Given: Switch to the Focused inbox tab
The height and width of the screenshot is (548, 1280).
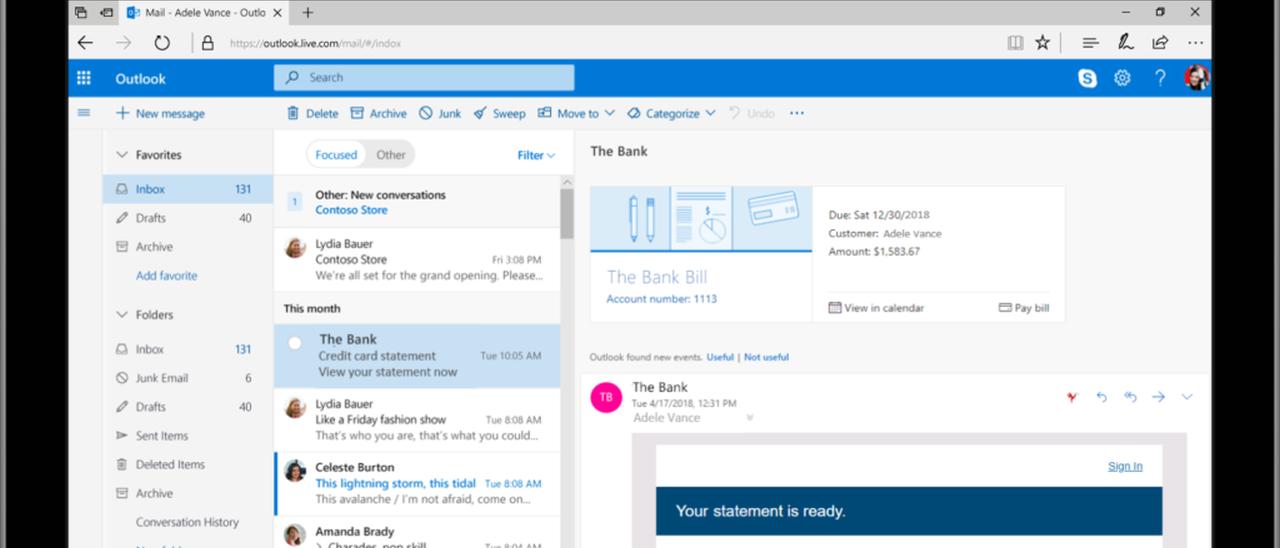Looking at the screenshot, I should click(336, 155).
